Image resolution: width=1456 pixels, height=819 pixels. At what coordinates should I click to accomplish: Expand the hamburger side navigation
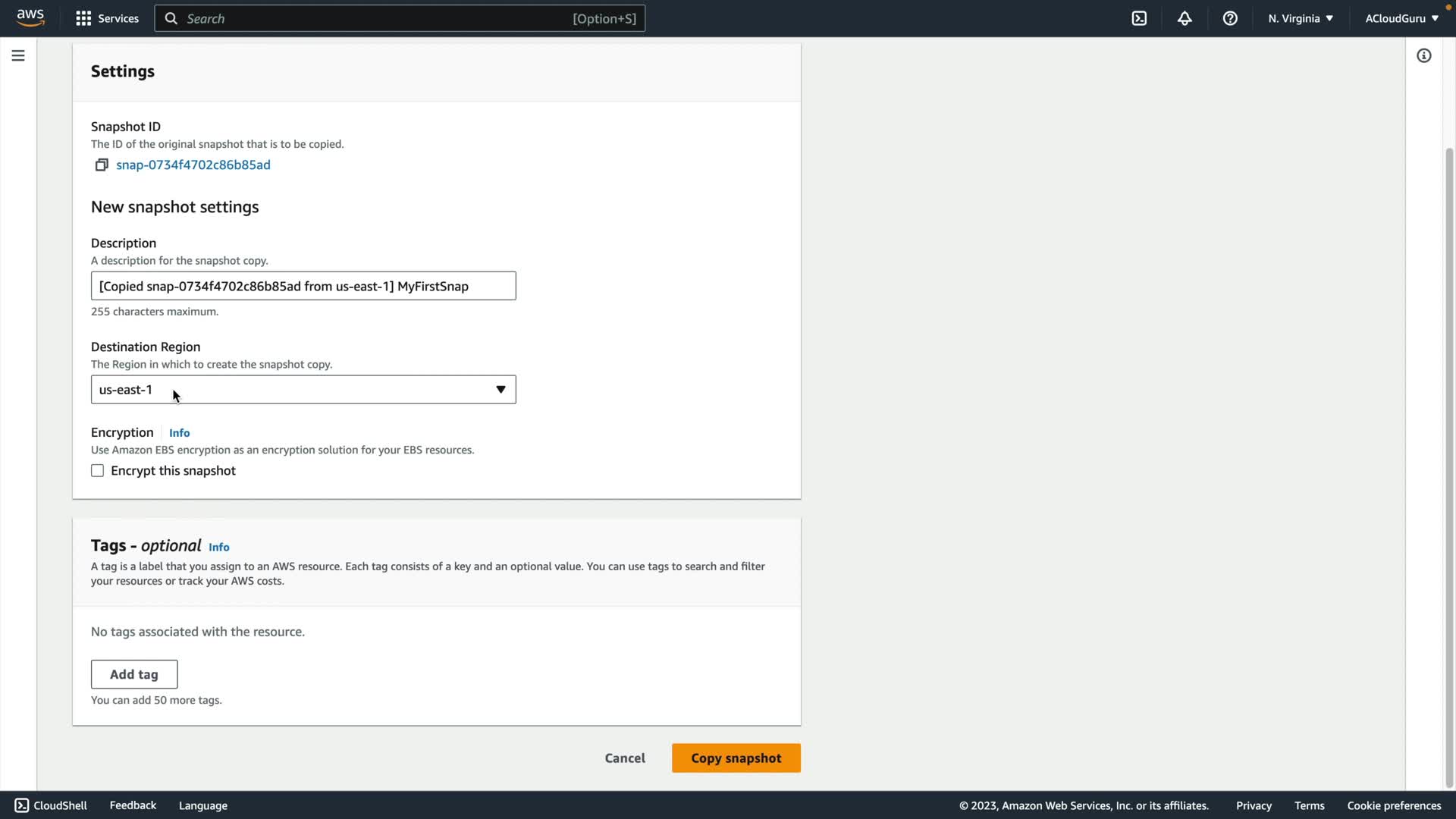18,55
